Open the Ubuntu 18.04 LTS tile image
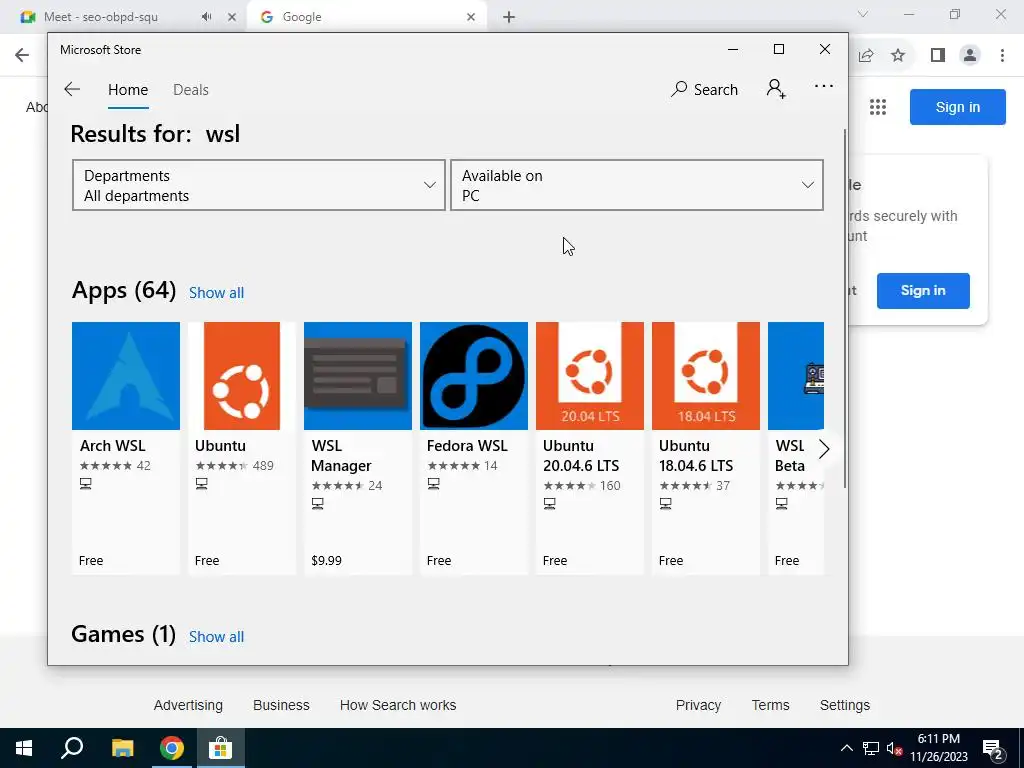 tap(706, 376)
